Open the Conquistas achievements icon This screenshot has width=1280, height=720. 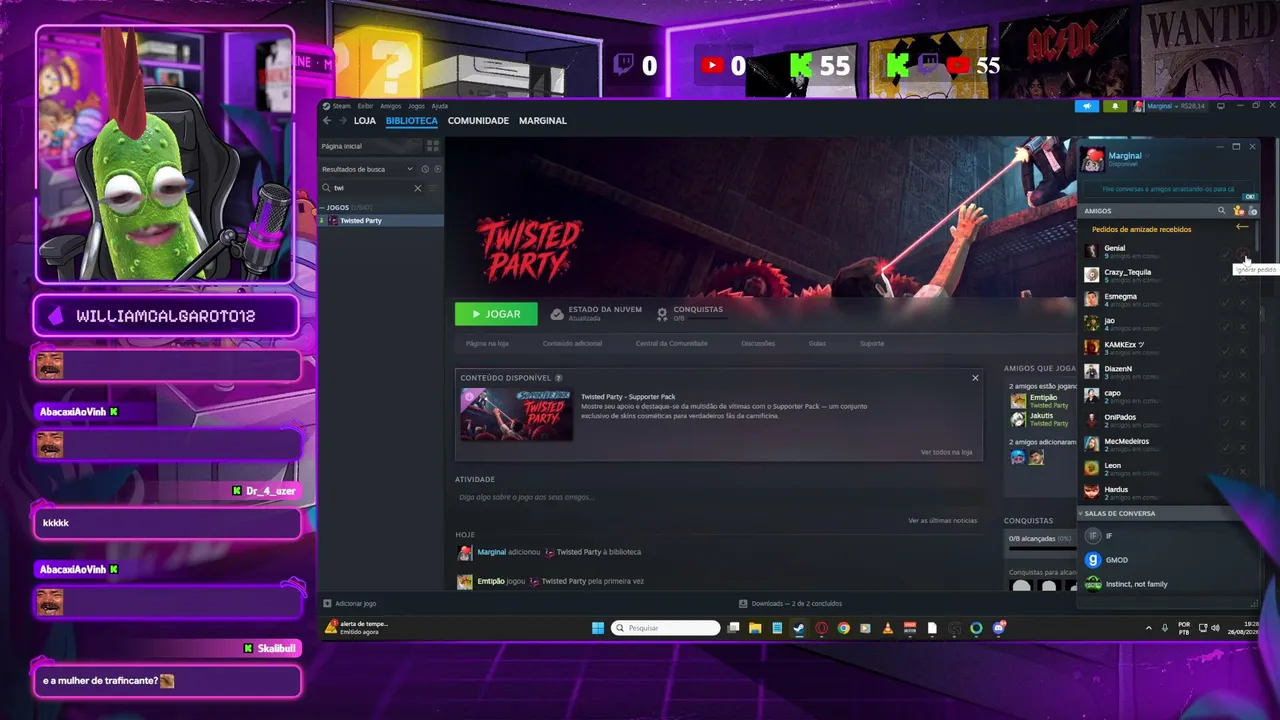click(662, 313)
